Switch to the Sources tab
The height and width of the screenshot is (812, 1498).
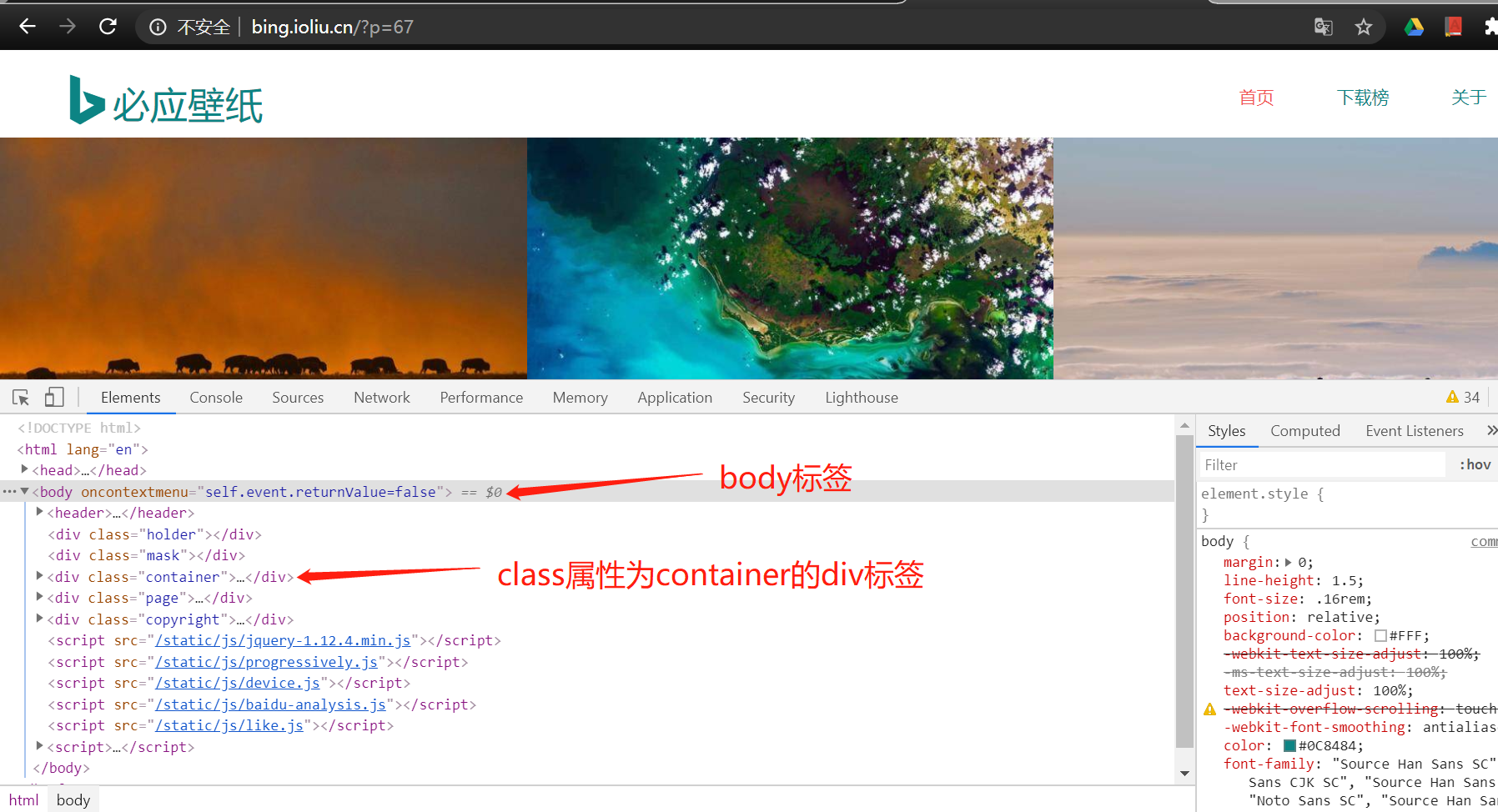pyautogui.click(x=298, y=398)
